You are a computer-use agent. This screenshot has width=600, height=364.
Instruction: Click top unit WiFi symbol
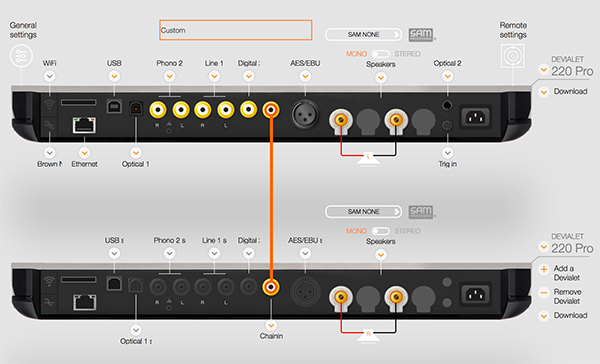49,104
